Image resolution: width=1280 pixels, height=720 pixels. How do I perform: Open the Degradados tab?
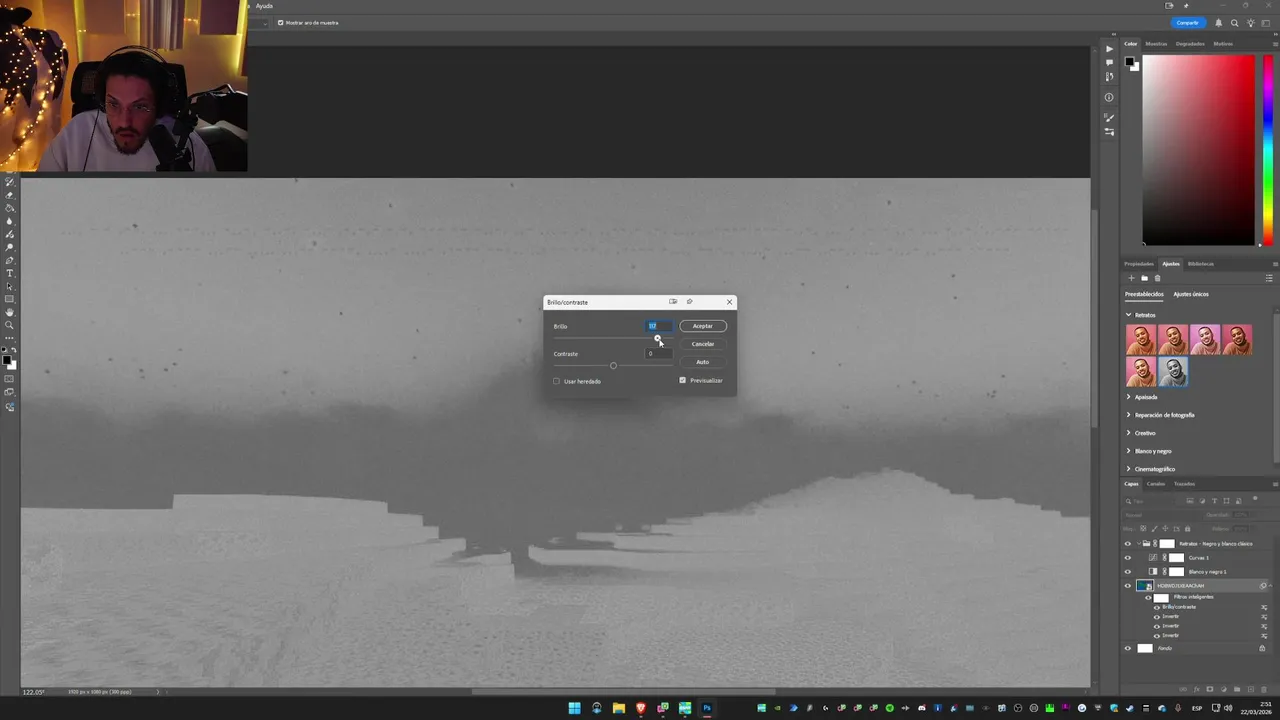point(1190,44)
